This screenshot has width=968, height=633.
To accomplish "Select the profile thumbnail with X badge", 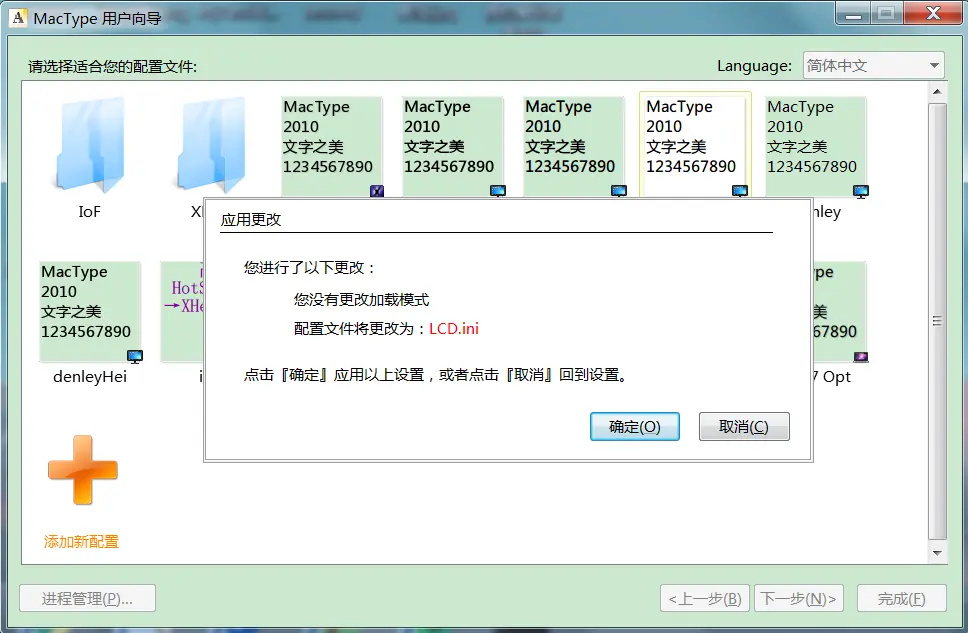I will tap(332, 146).
